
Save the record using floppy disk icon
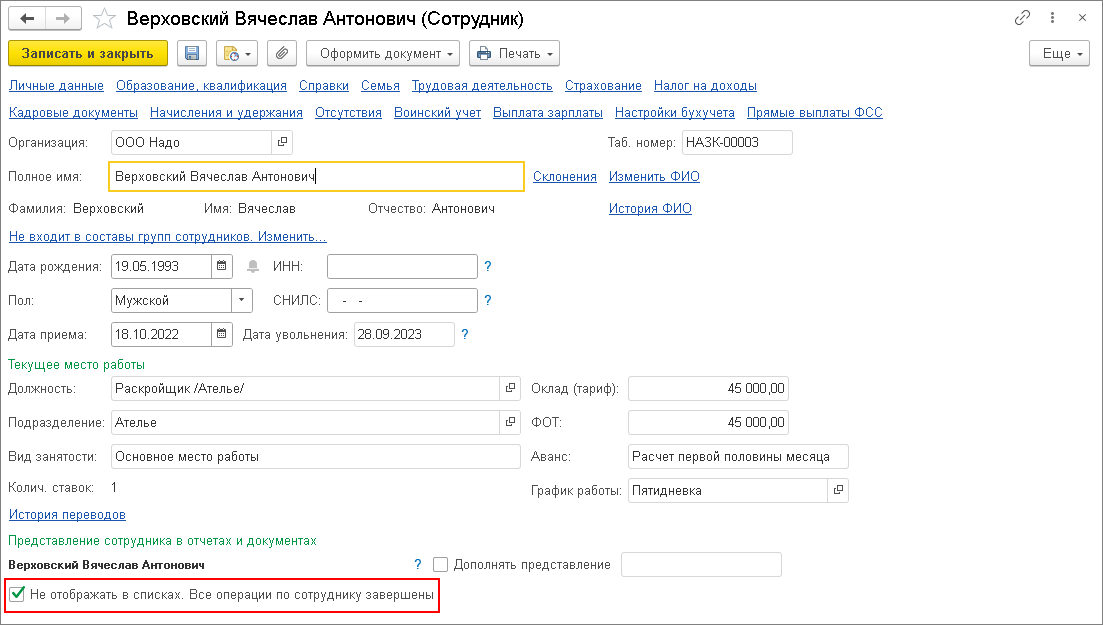tap(192, 53)
